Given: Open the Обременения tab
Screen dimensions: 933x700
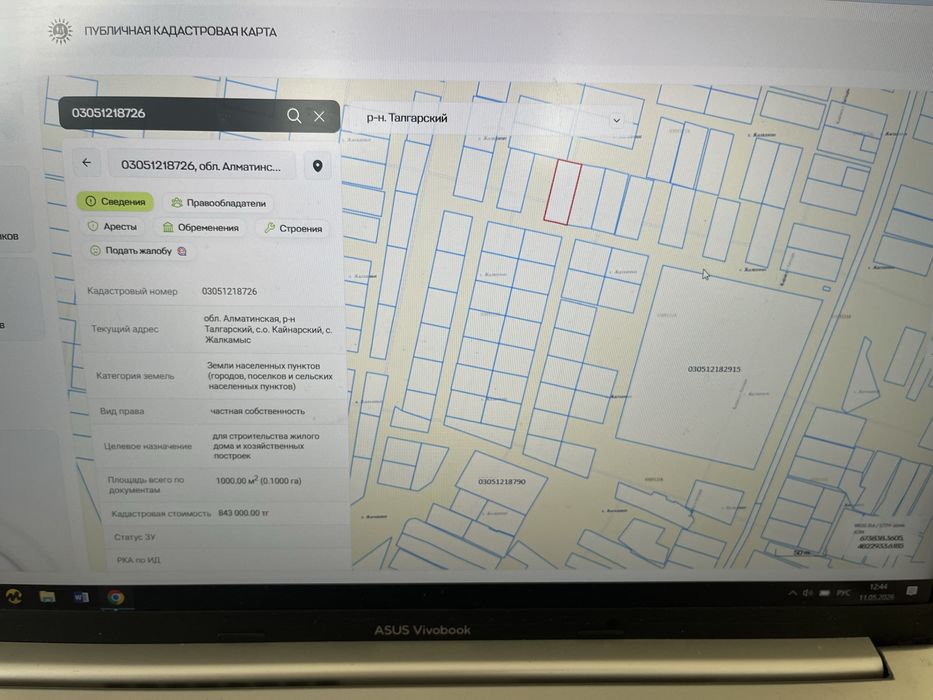Looking at the screenshot, I should pyautogui.click(x=201, y=227).
